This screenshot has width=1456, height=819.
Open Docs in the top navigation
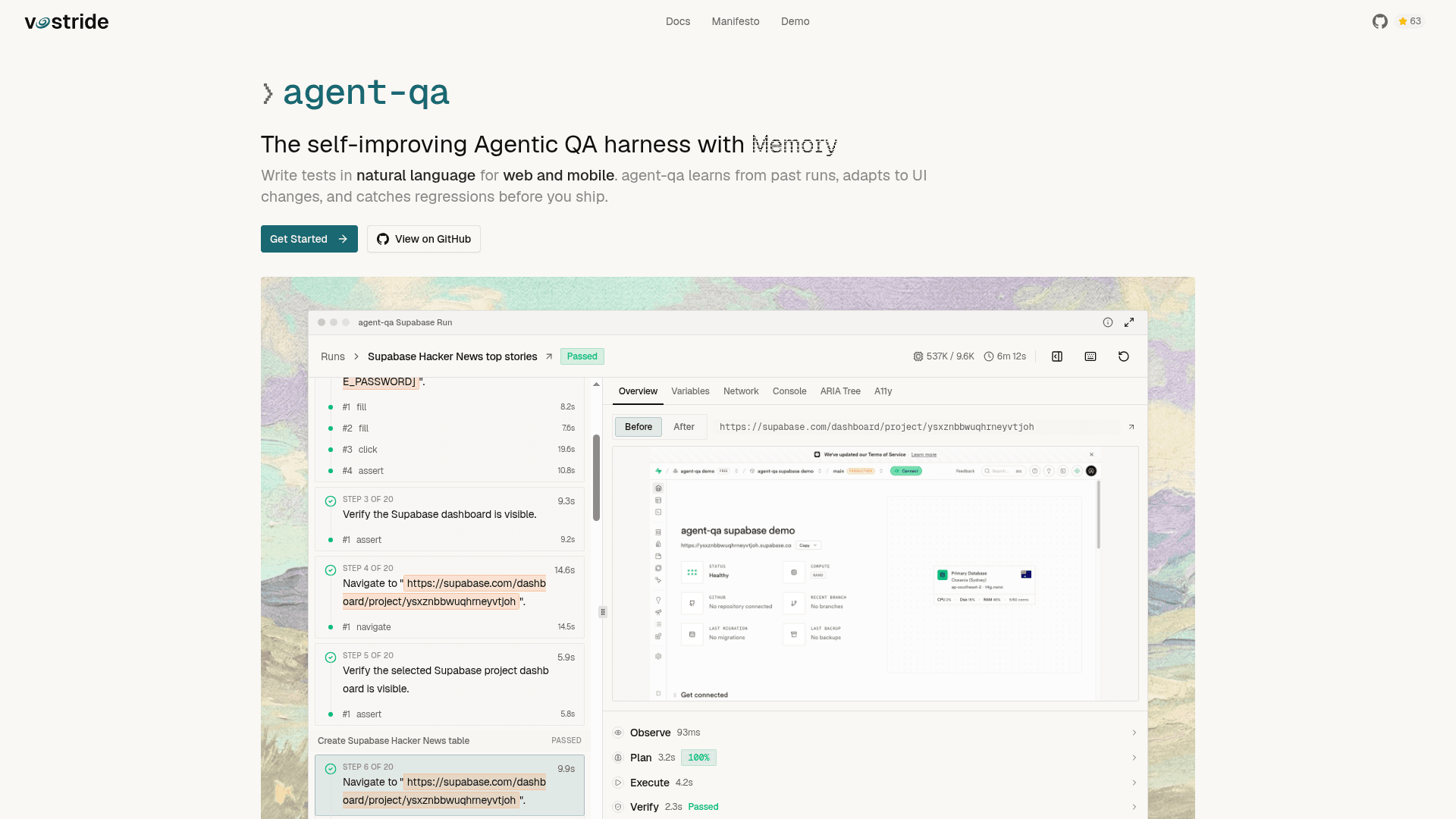coord(678,21)
